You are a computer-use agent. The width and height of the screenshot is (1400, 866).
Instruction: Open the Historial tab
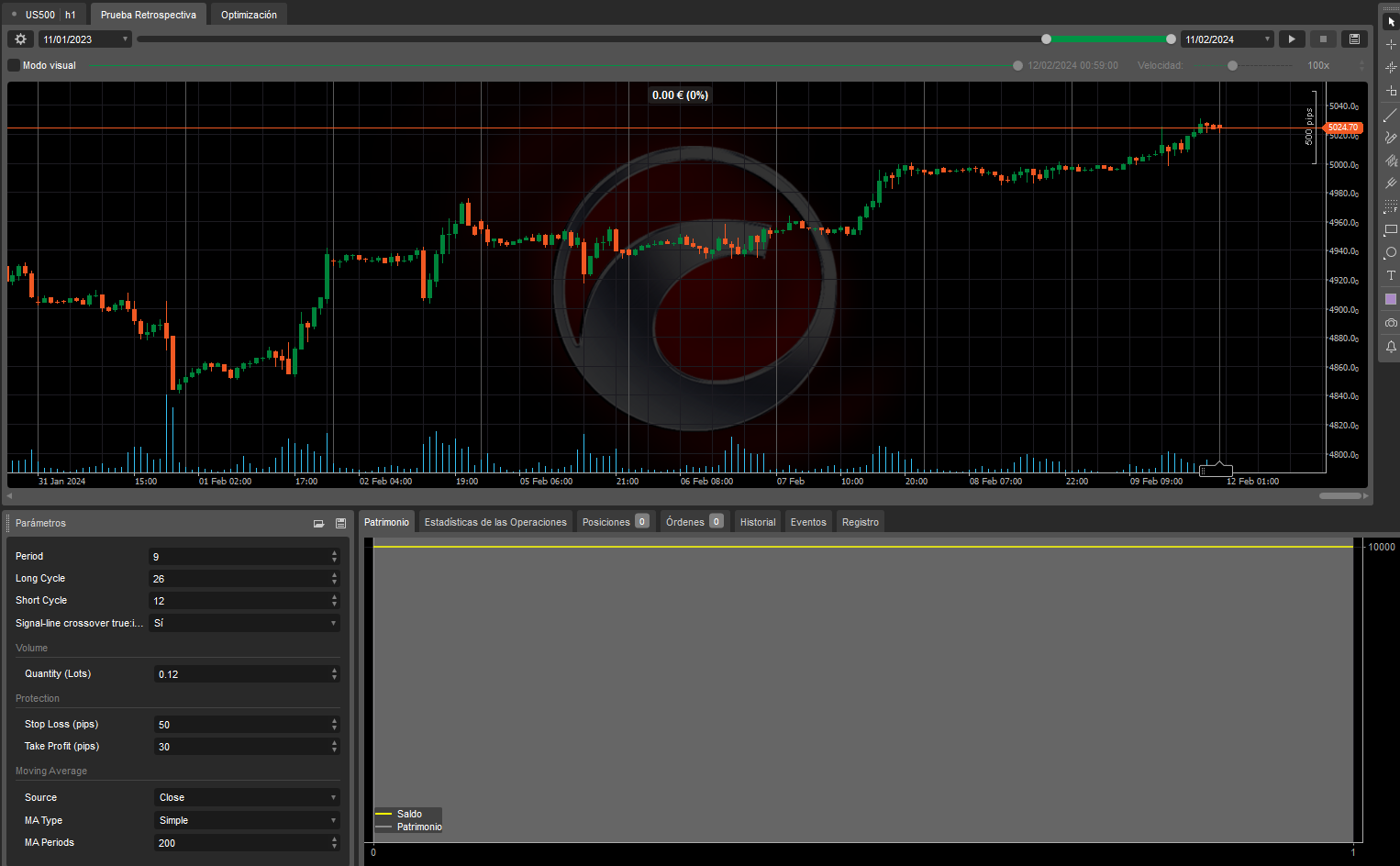[758, 522]
